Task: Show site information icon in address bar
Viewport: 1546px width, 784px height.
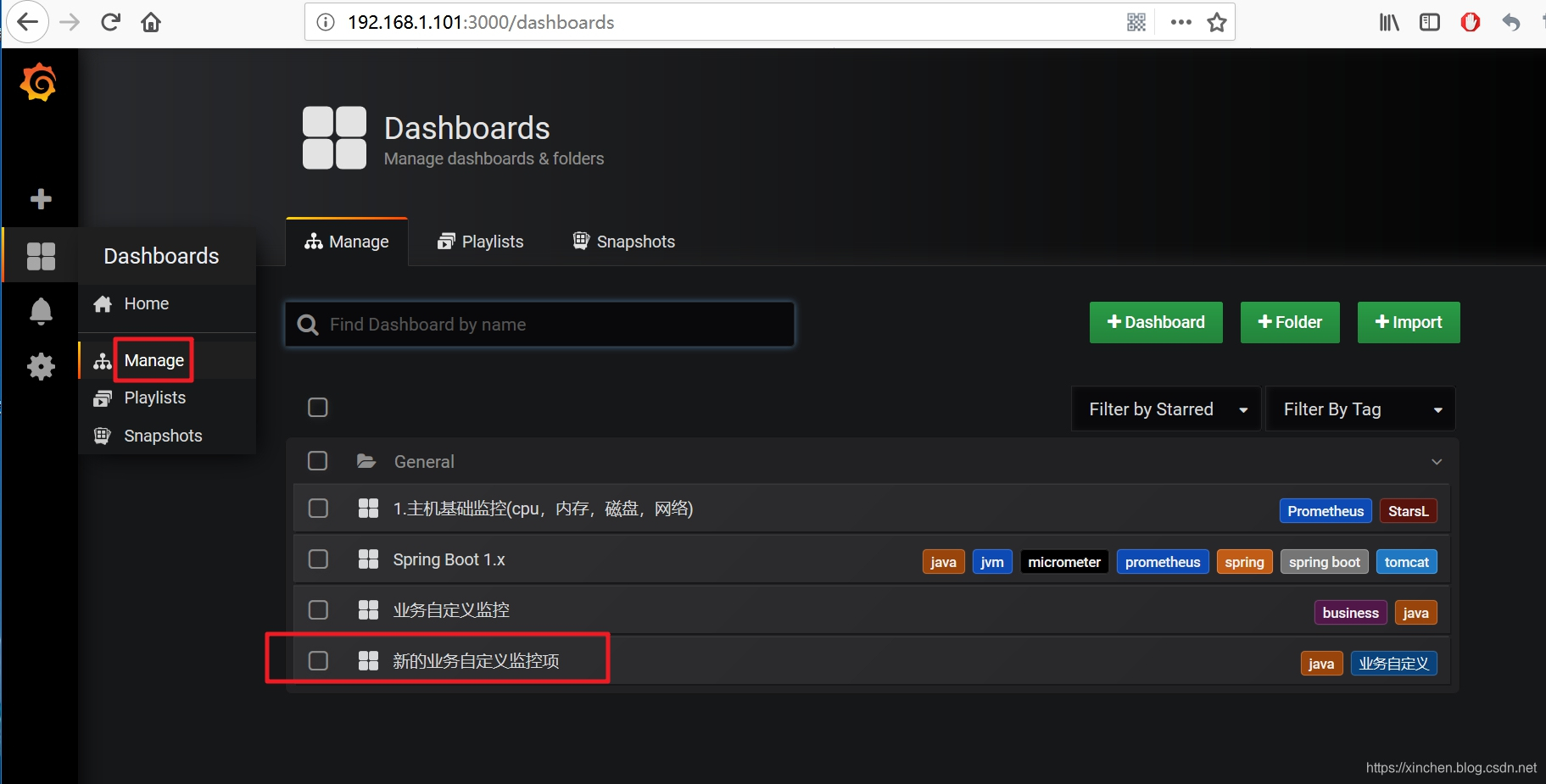Action: [326, 22]
